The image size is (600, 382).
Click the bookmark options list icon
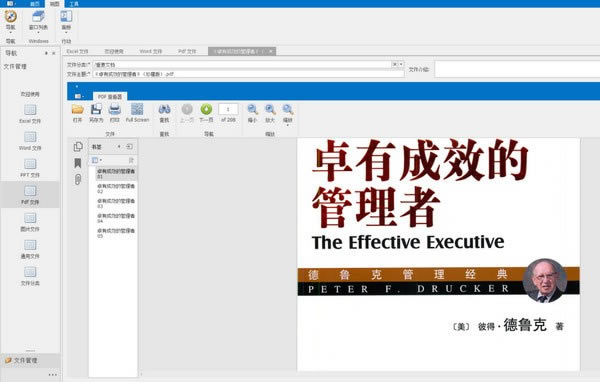click(96, 160)
